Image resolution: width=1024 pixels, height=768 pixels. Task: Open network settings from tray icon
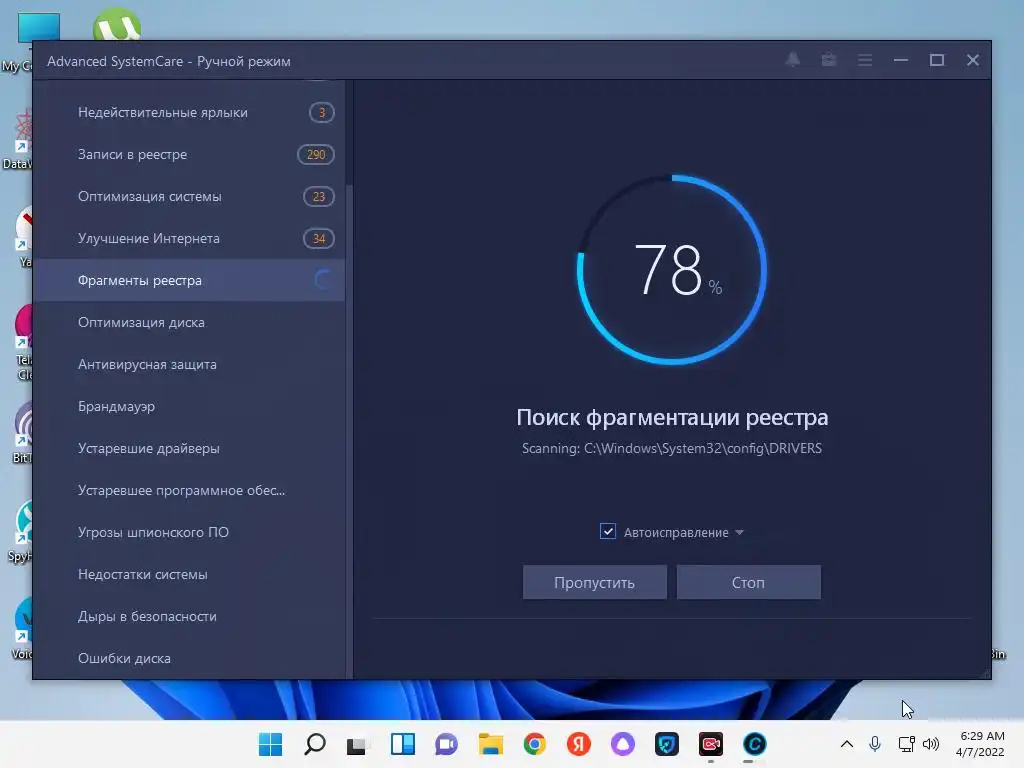pyautogui.click(x=906, y=743)
